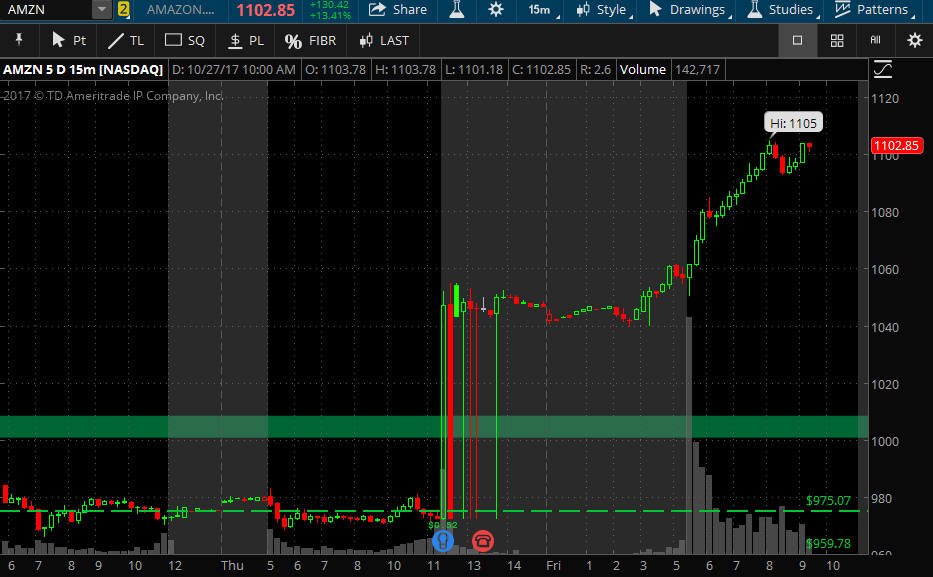This screenshot has height=577, width=933.
Task: Click the Fri label on time axis
Action: (553, 566)
